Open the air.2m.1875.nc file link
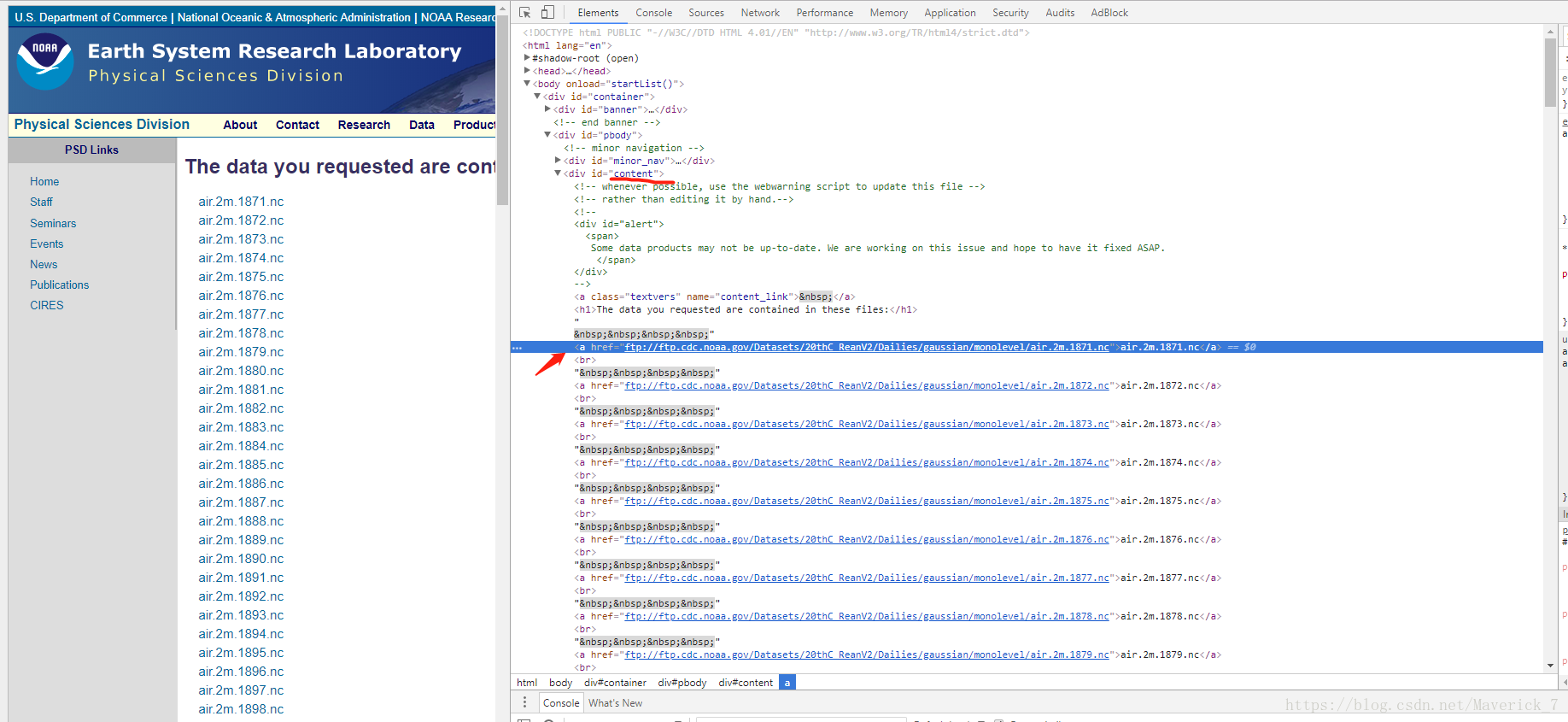The height and width of the screenshot is (722, 1568). [x=241, y=277]
